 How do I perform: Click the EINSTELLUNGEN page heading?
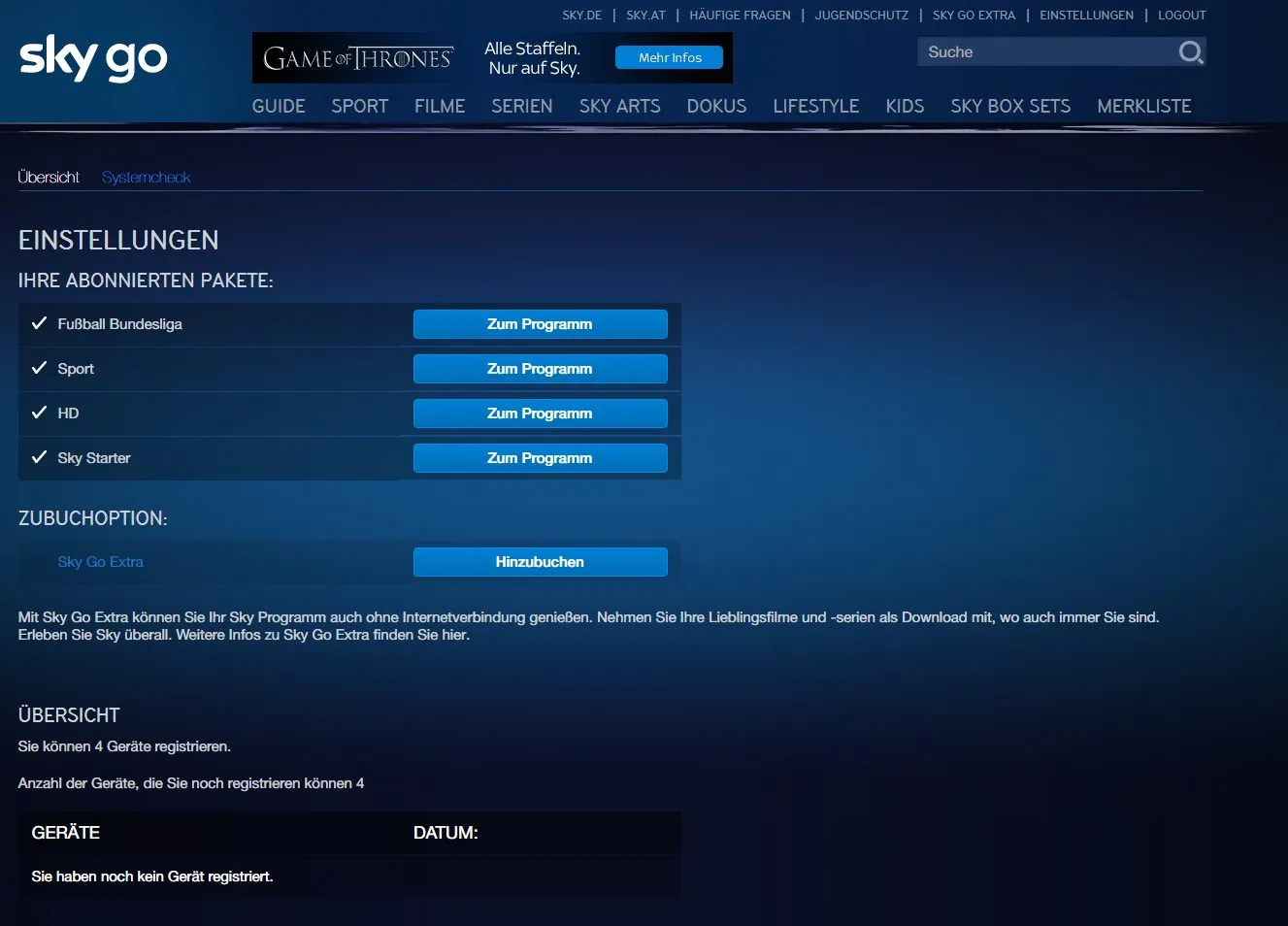pyautogui.click(x=118, y=240)
